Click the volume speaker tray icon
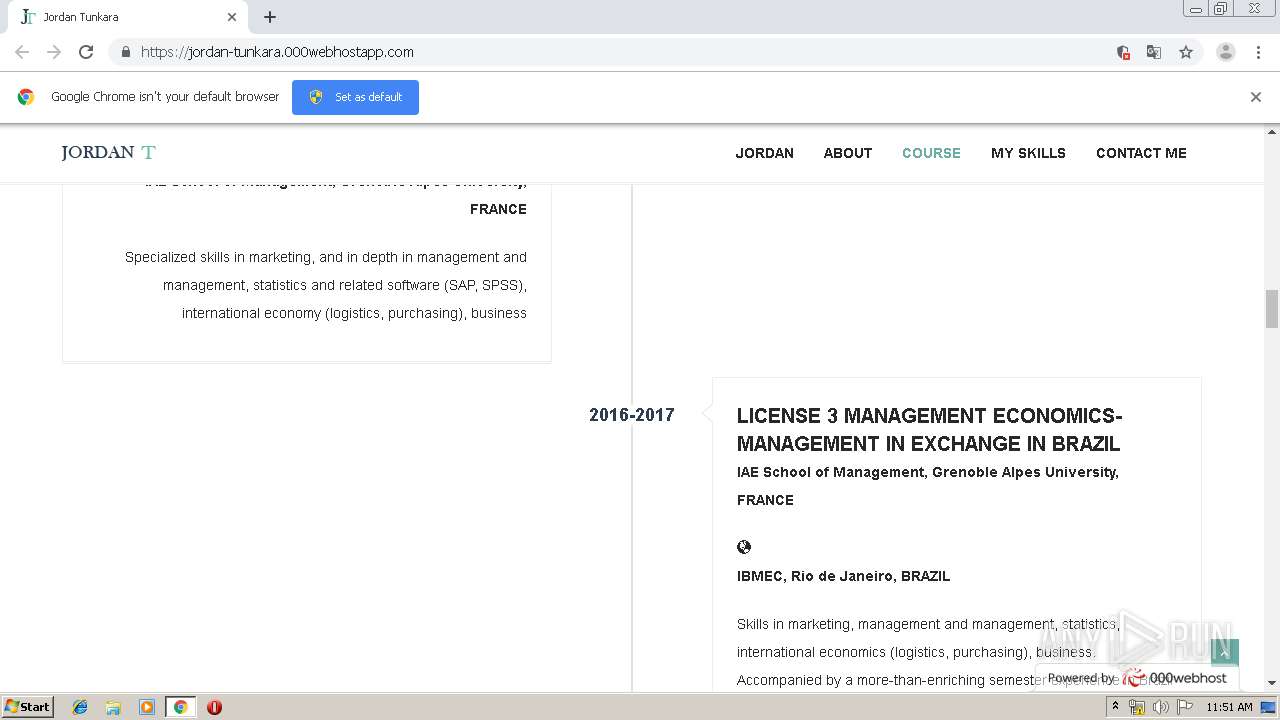Image resolution: width=1280 pixels, height=720 pixels. [x=1161, y=707]
